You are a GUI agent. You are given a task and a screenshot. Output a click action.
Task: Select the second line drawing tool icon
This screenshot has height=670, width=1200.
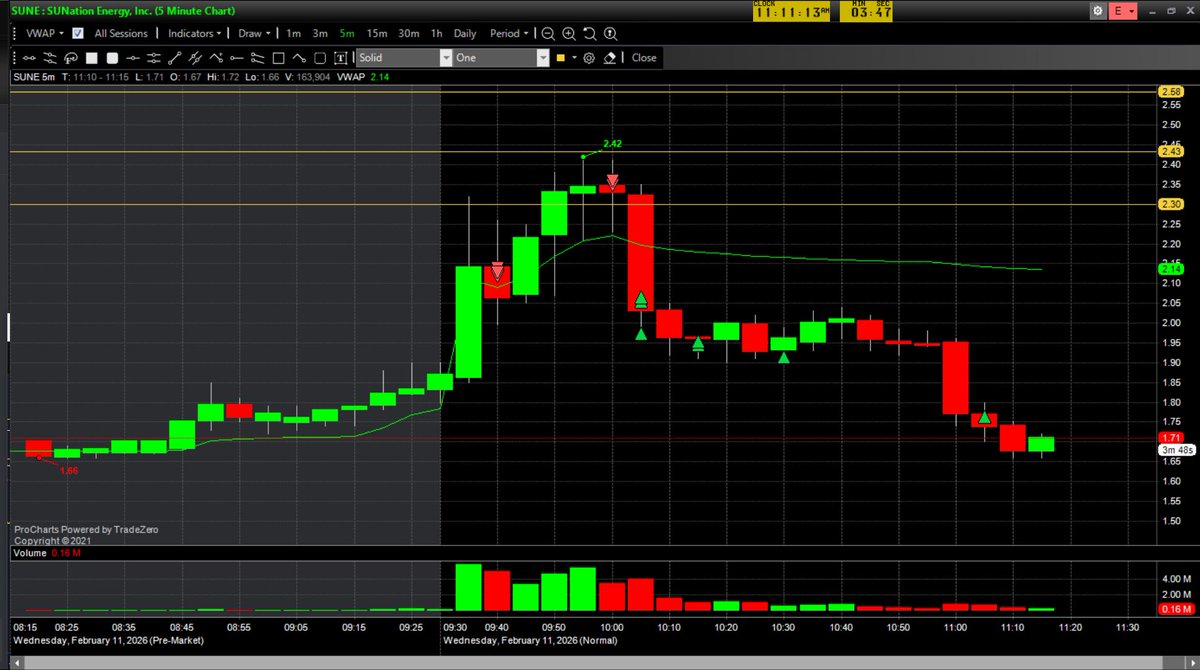(49, 58)
